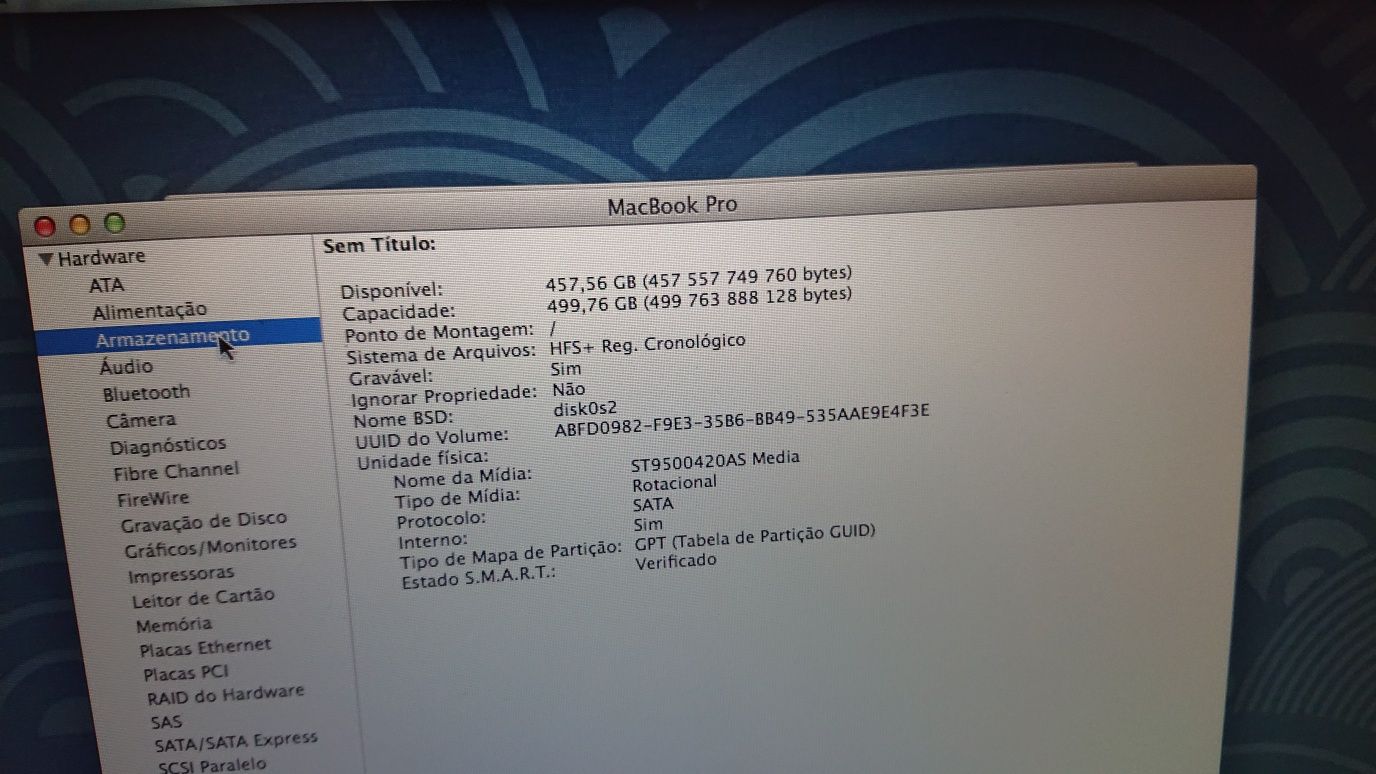Open Placas PCI section
This screenshot has height=774, width=1376.
[186, 674]
